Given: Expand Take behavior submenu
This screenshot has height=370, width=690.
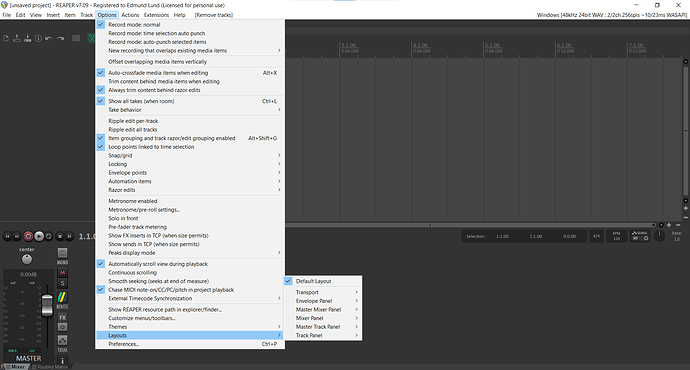Looking at the screenshot, I should pos(190,110).
